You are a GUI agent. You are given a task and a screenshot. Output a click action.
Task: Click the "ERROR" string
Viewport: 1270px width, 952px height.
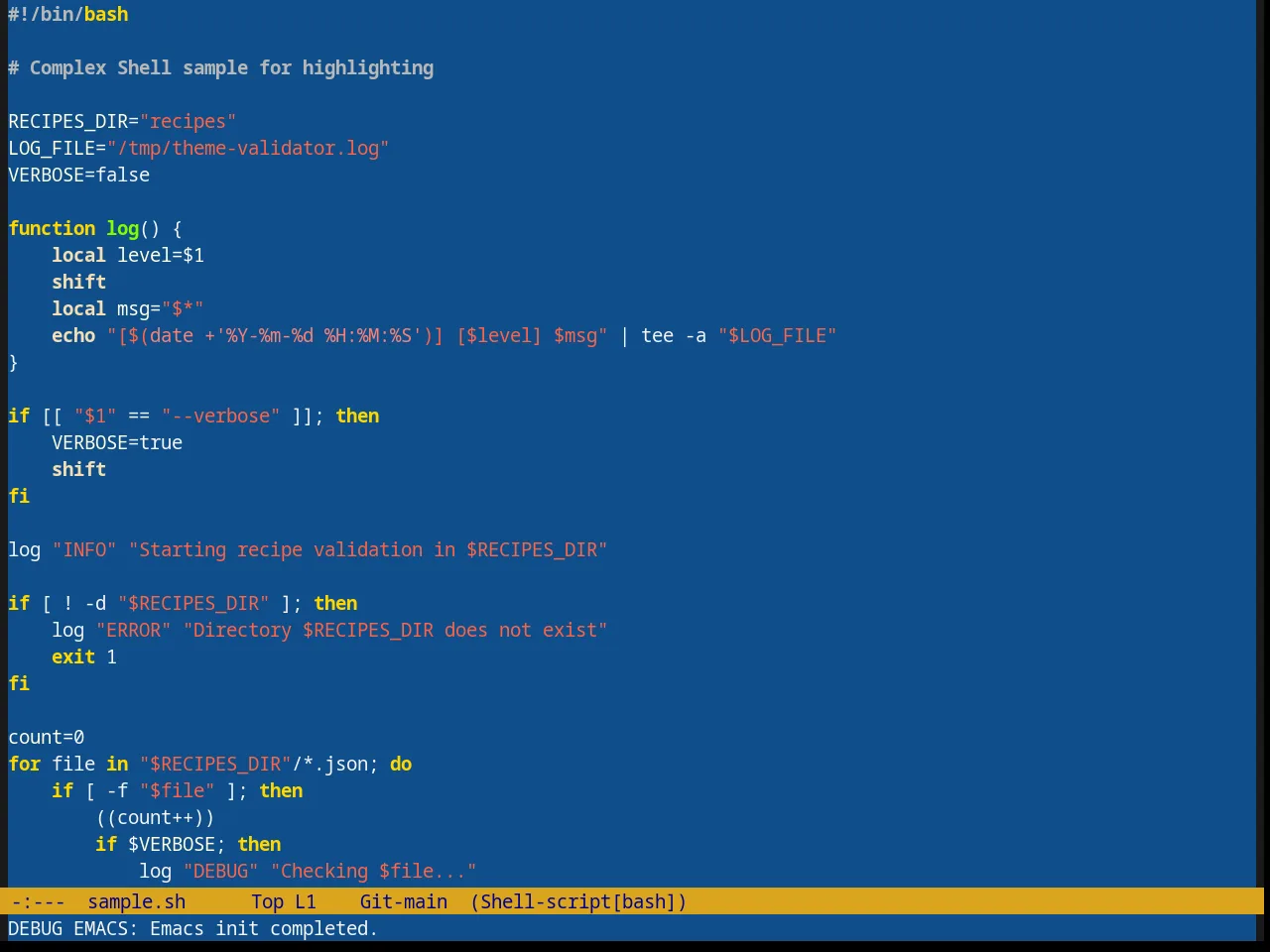click(x=134, y=630)
